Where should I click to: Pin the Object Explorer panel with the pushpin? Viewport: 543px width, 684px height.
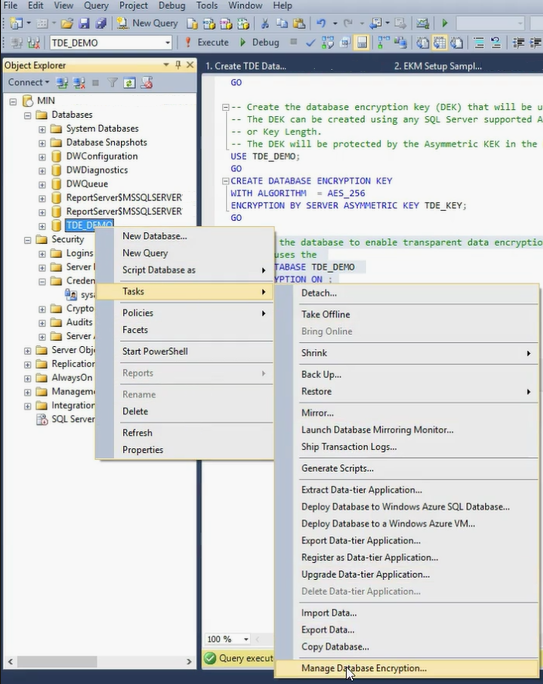[x=178, y=65]
